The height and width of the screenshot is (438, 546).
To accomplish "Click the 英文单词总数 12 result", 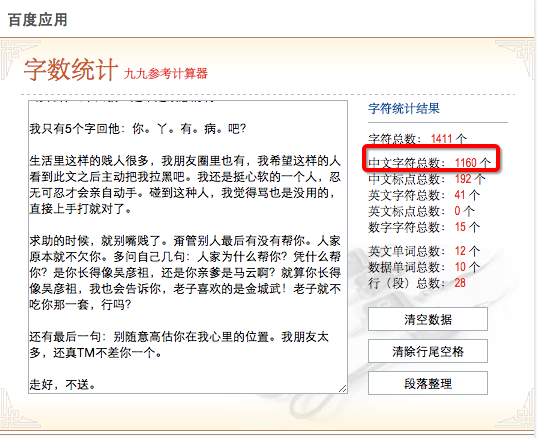I will pos(424,251).
